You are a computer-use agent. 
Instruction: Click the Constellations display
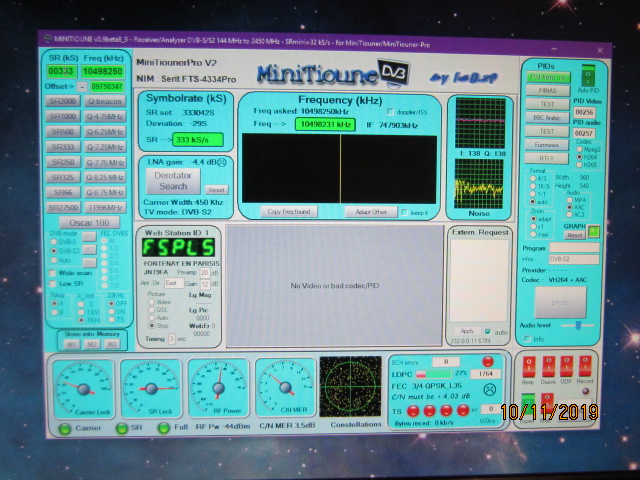tap(350, 387)
